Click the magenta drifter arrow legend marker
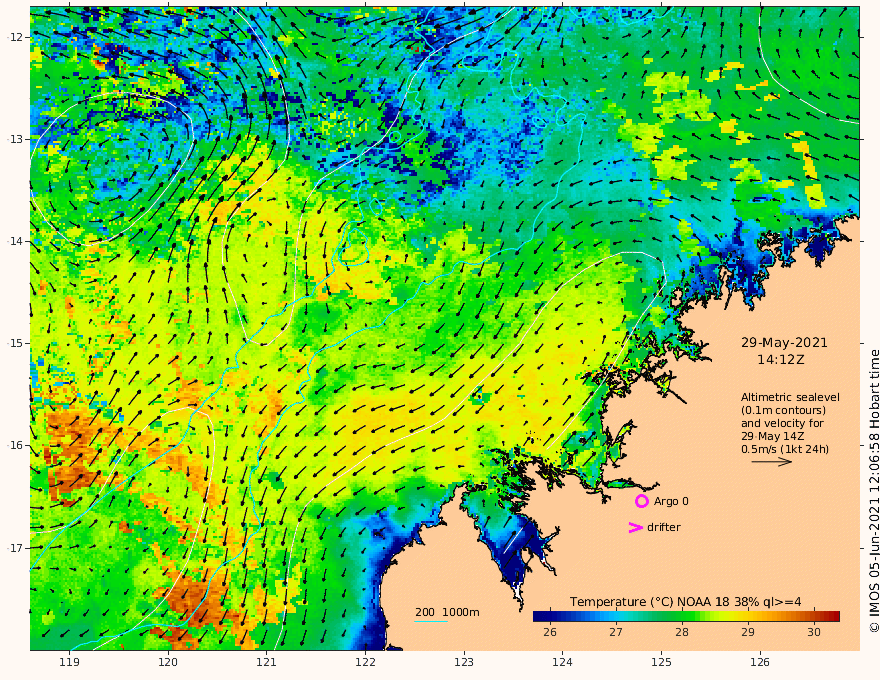 pos(635,527)
